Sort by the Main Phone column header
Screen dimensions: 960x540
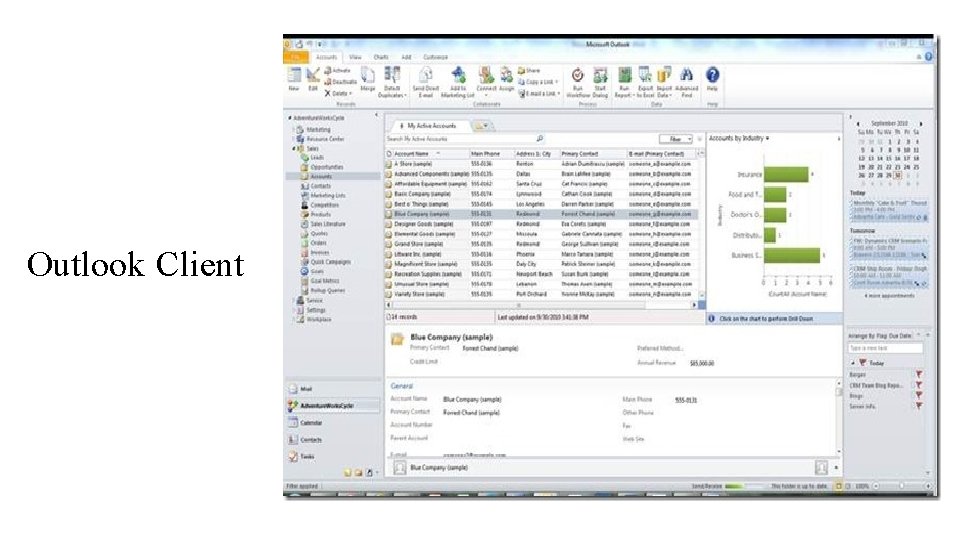pos(491,154)
